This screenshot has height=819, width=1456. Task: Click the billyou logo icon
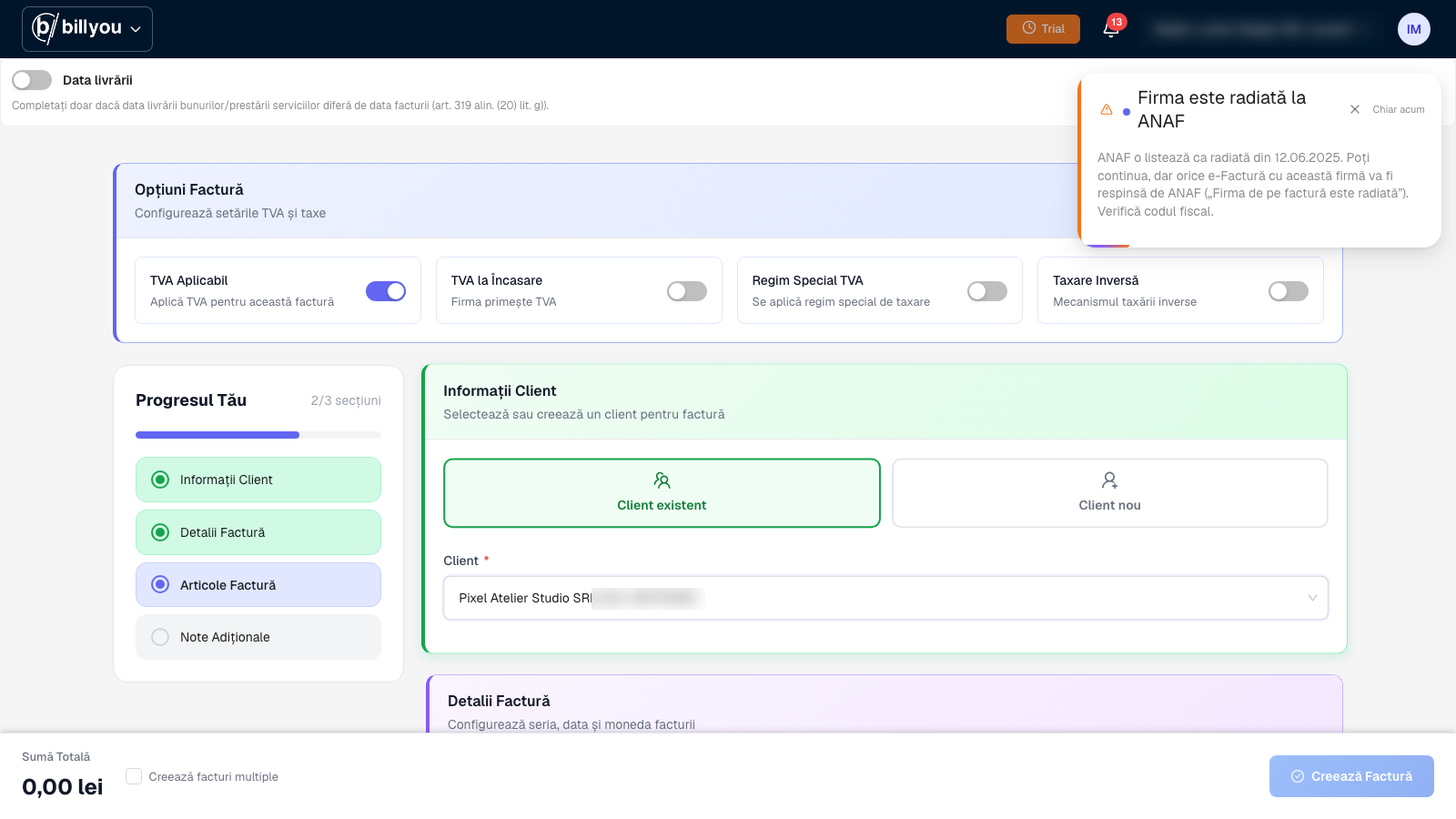click(45, 28)
